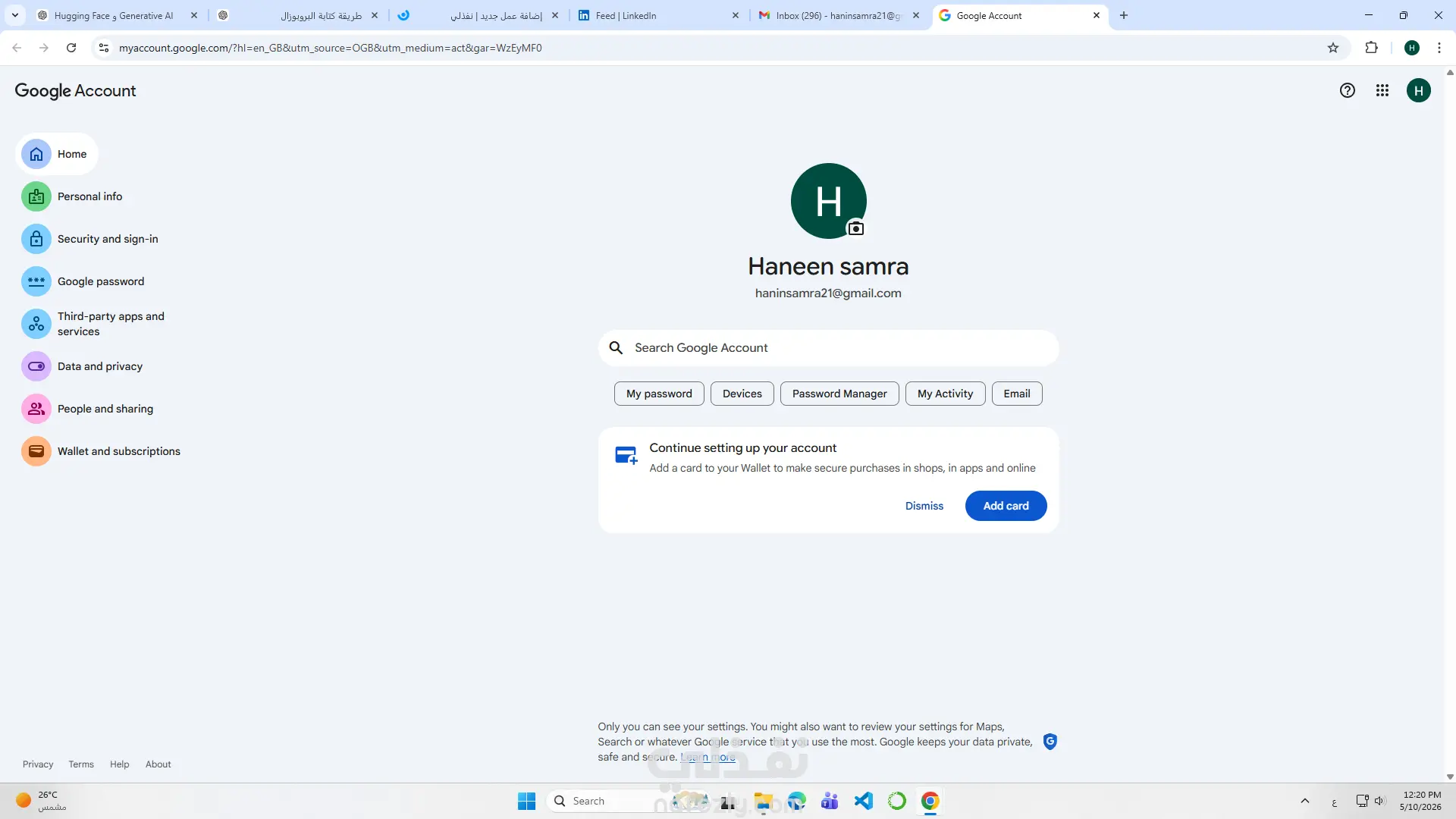Open Google password page
Viewport: 1456px width, 819px height.
(x=83, y=281)
